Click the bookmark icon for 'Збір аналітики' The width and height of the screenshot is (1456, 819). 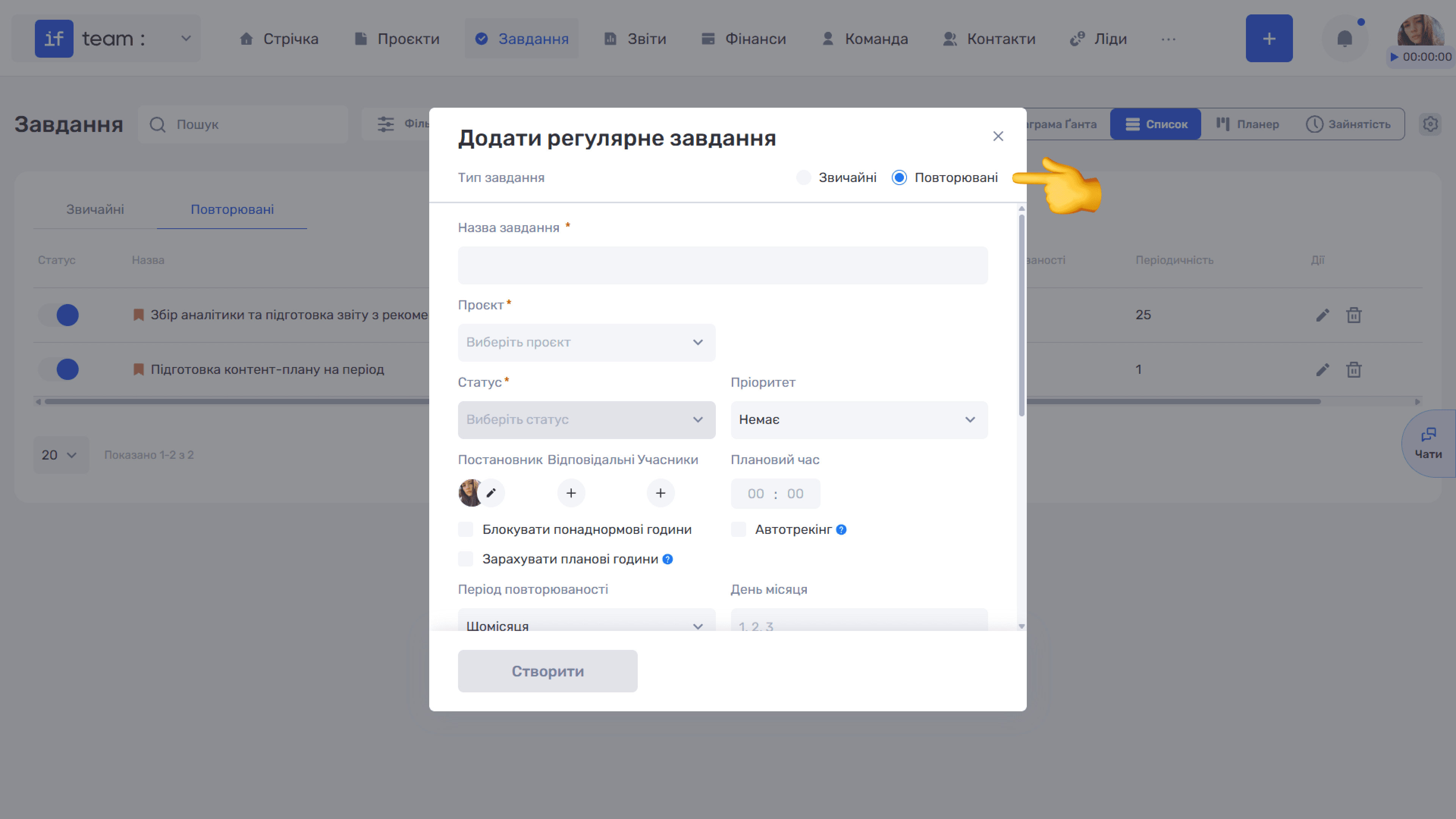tap(138, 315)
